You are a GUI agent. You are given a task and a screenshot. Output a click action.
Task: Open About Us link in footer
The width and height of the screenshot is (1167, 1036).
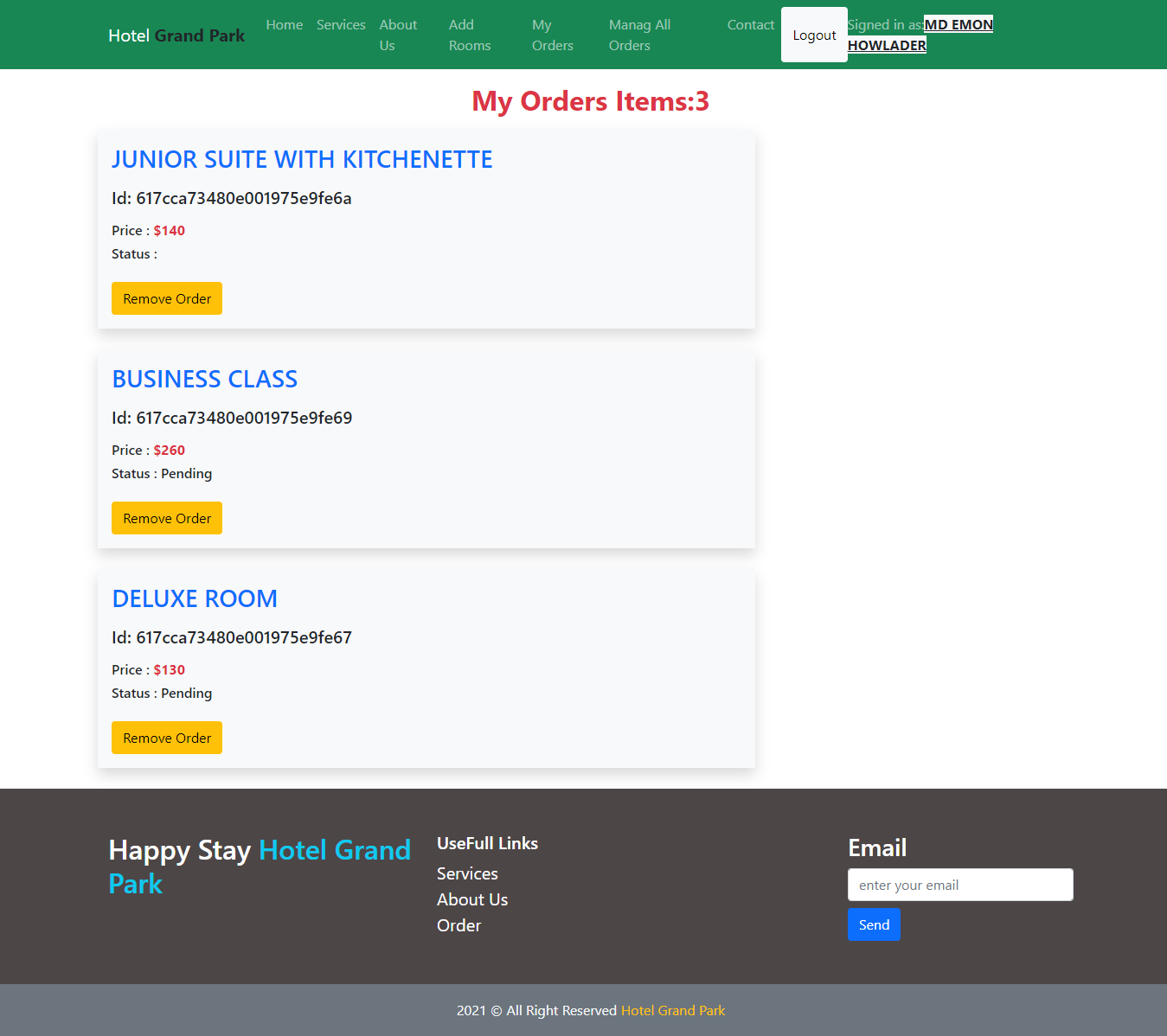(x=472, y=899)
